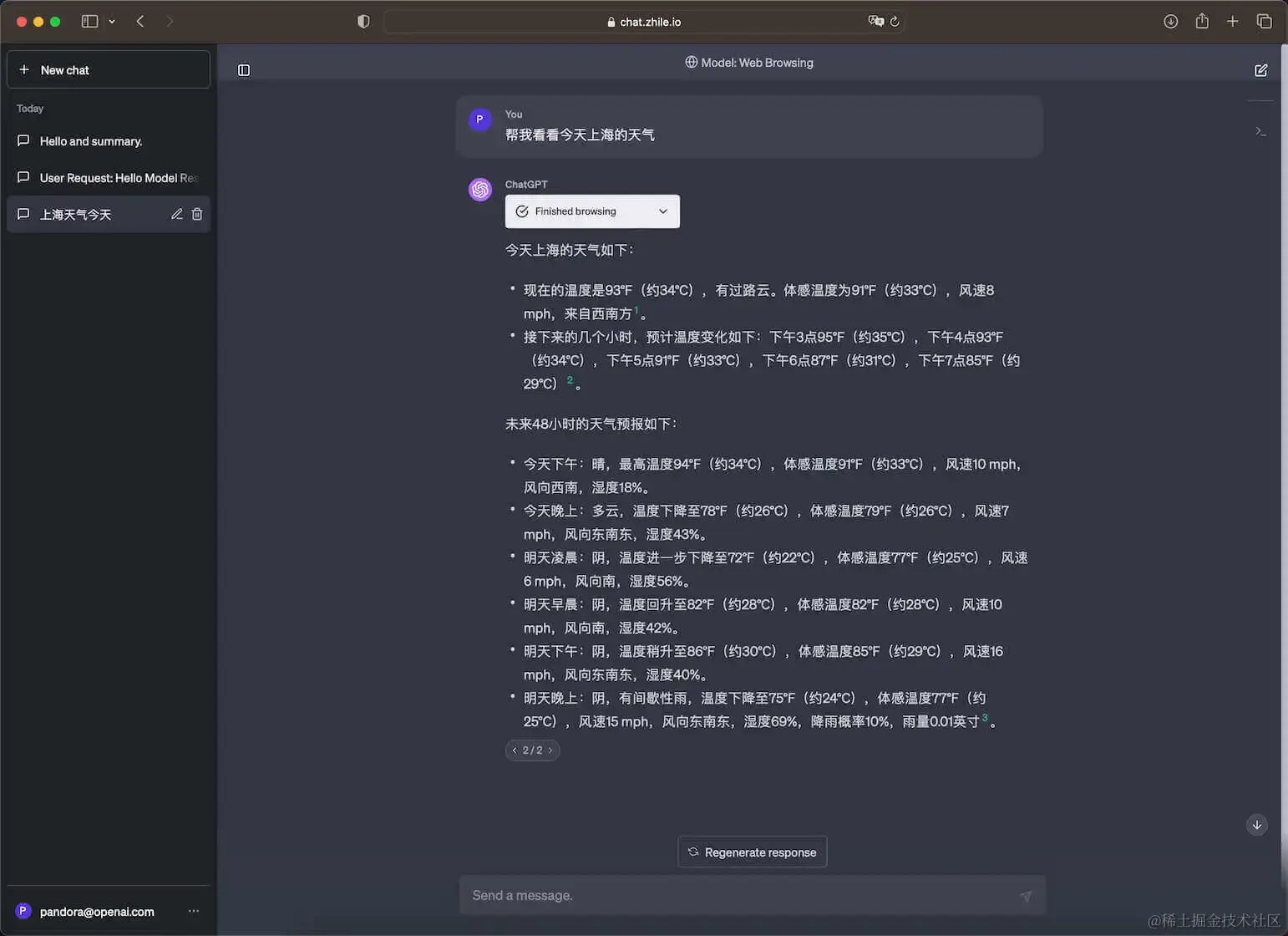Start a New chat
This screenshot has width=1288, height=936.
pos(108,69)
